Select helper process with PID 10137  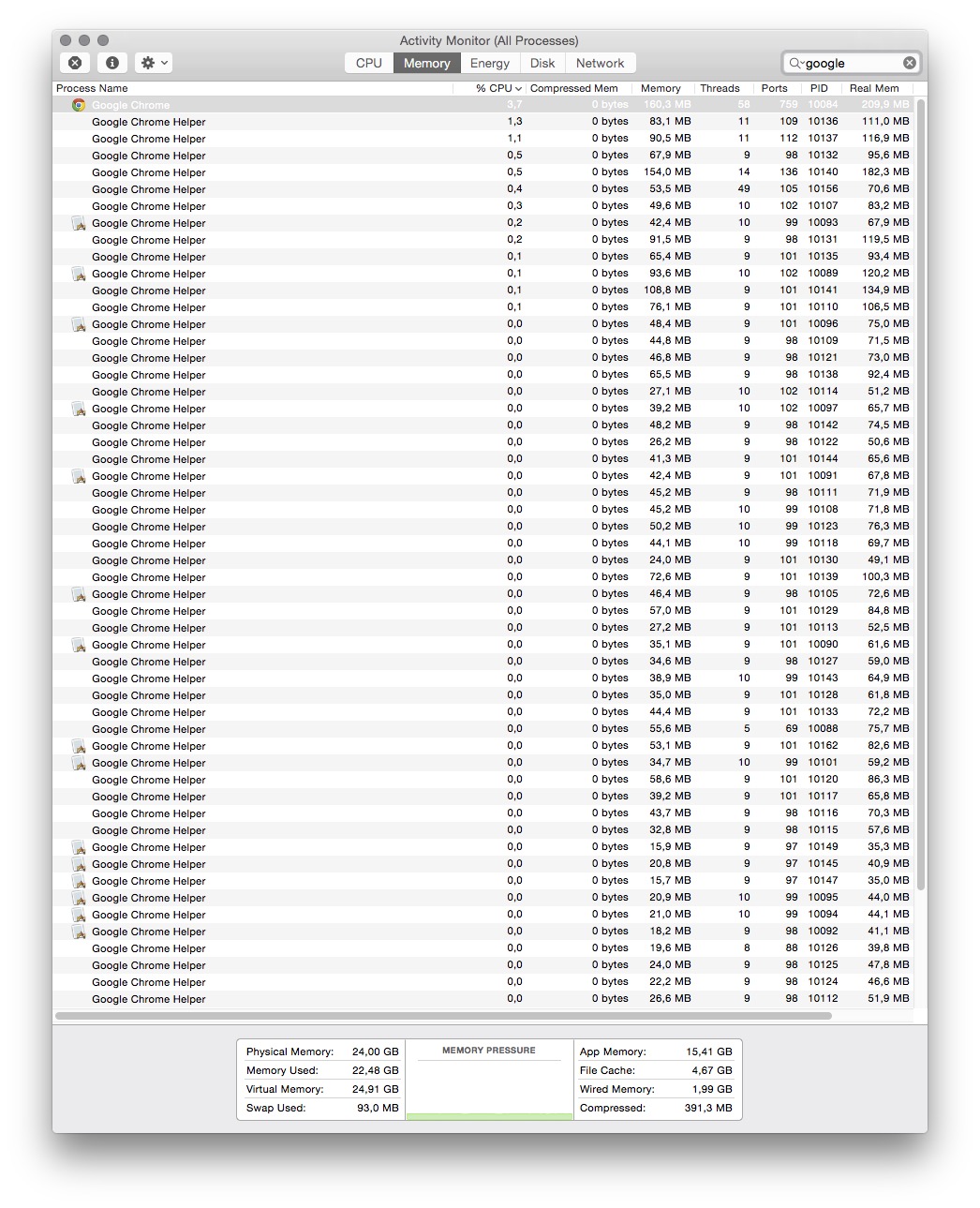tap(483, 139)
